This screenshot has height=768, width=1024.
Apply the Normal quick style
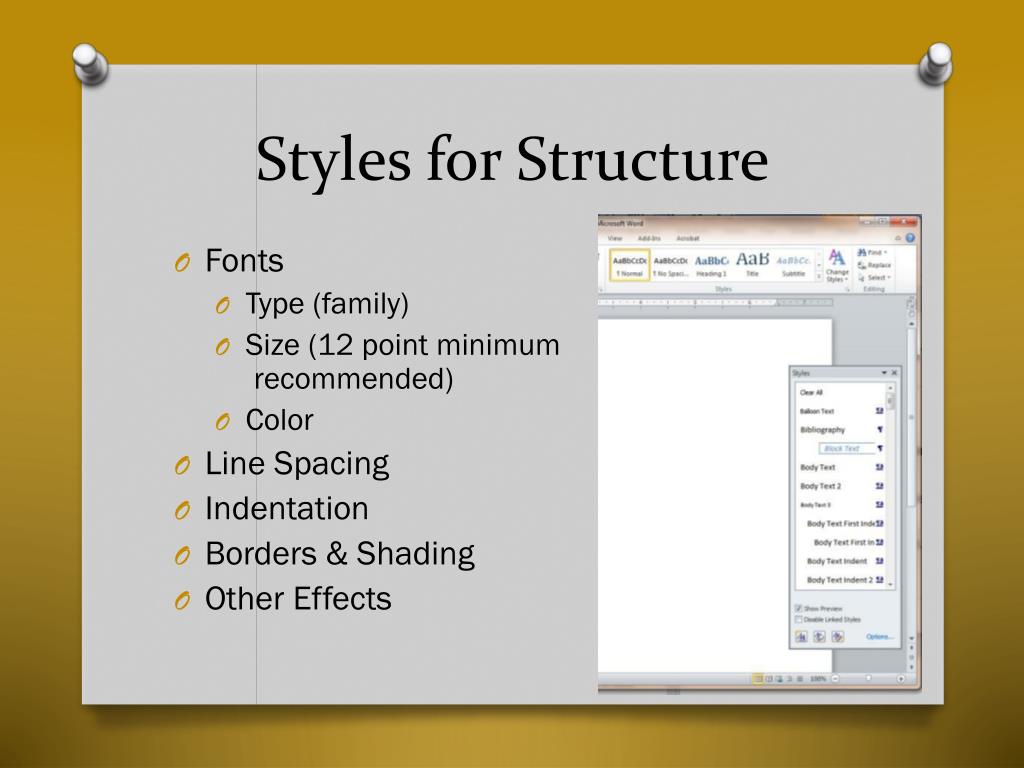tap(630, 265)
